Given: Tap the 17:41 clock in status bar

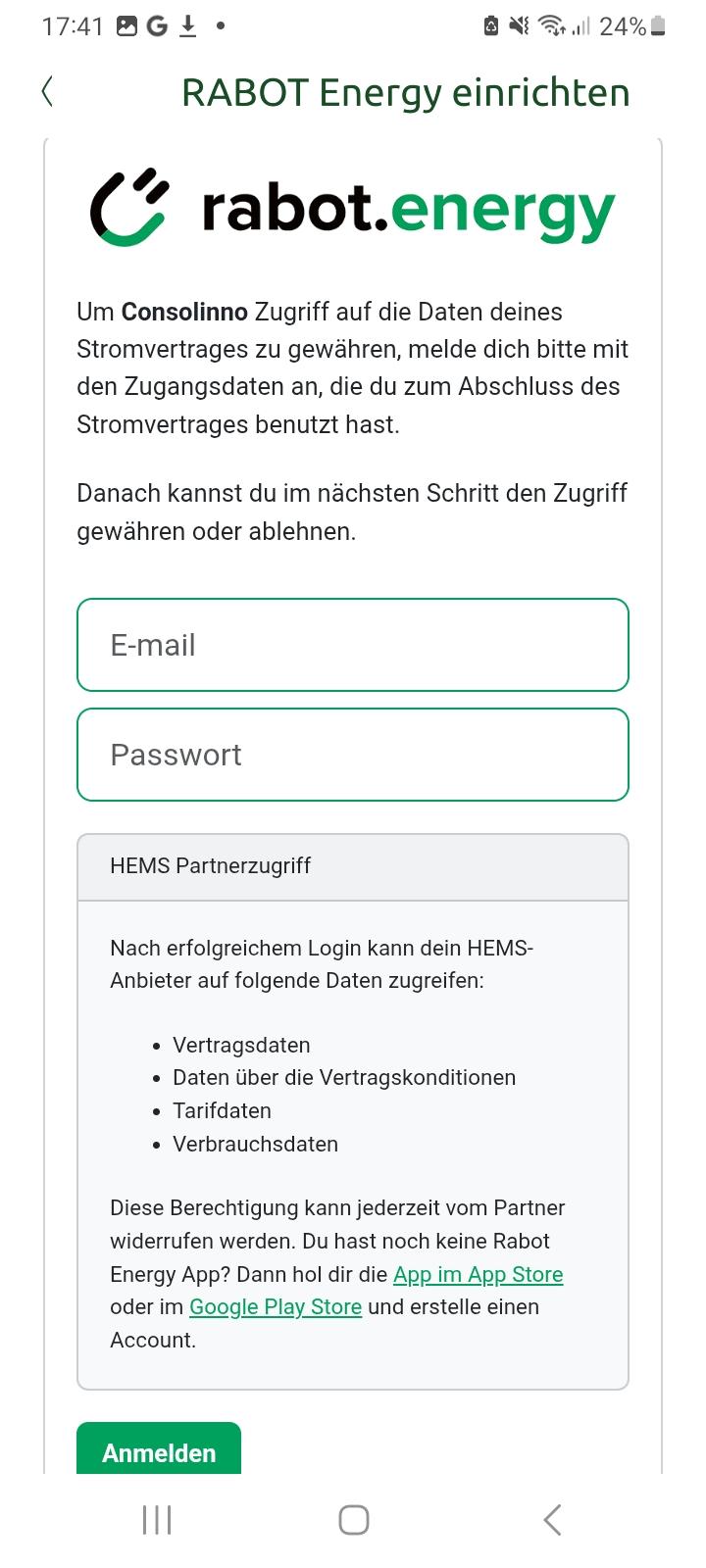Looking at the screenshot, I should (74, 24).
